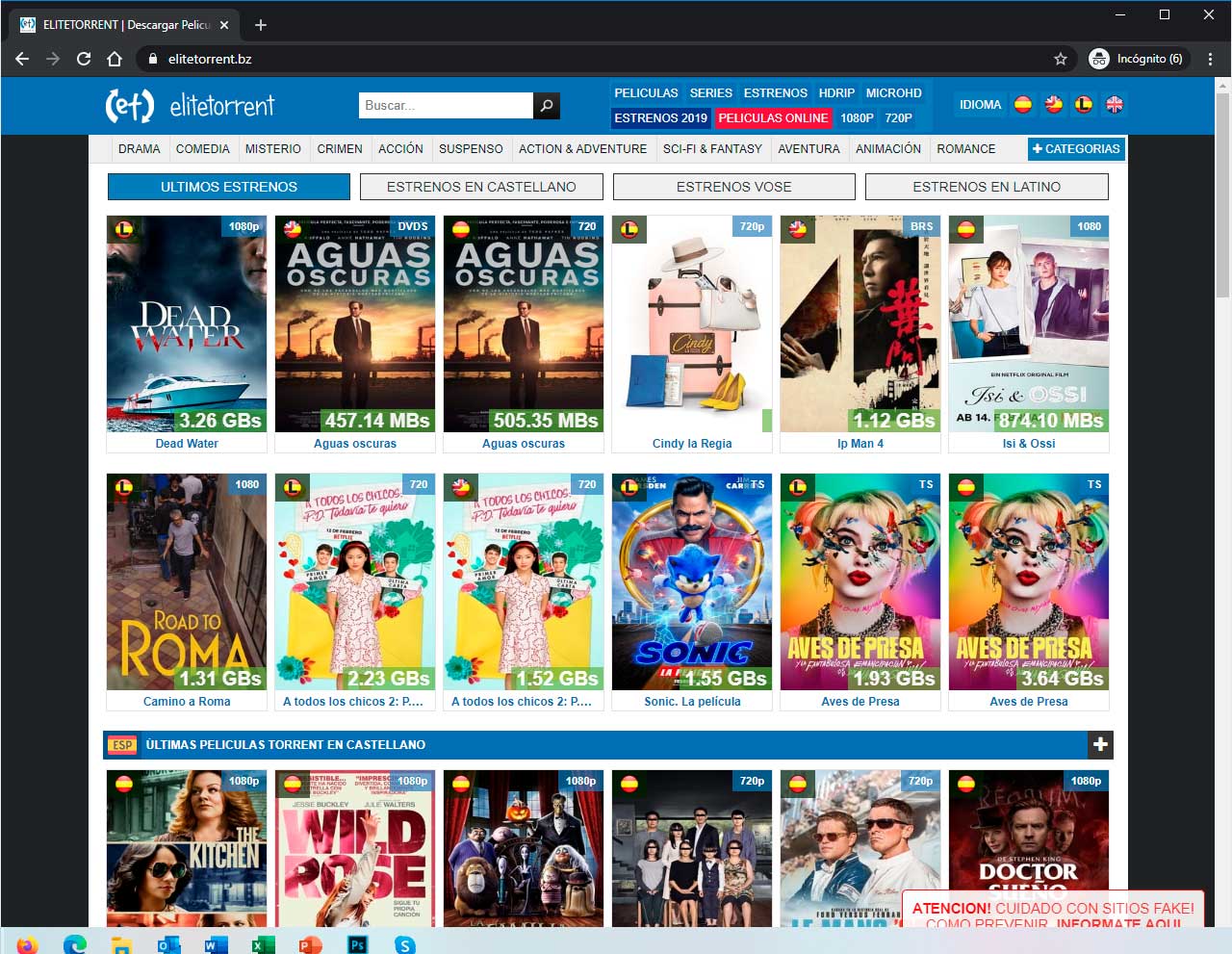This screenshot has height=954, width=1232.
Task: Switch to the ULTIMOS ESTRENOS tab
Action: point(229,187)
